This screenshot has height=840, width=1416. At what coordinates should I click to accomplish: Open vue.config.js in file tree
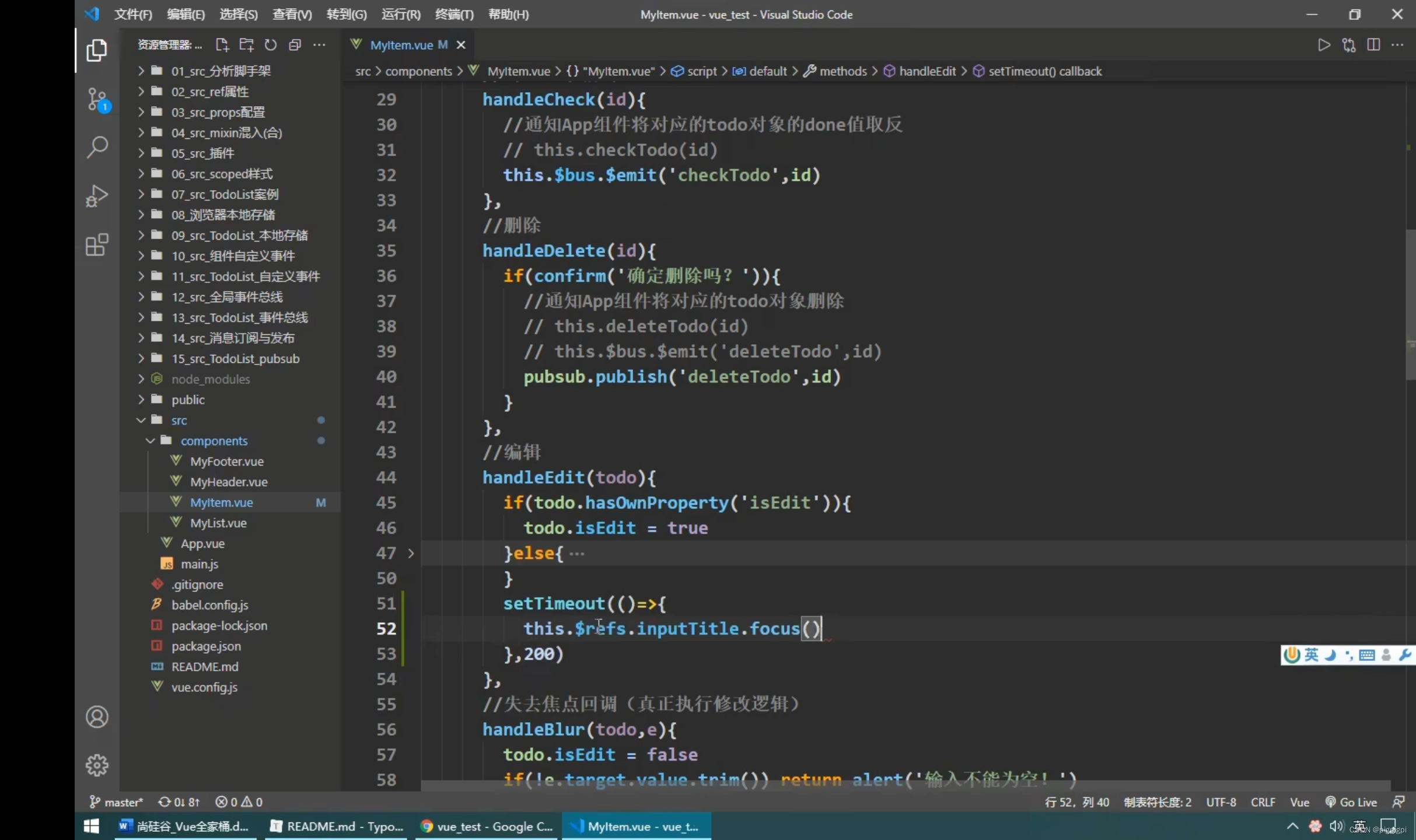coord(204,687)
